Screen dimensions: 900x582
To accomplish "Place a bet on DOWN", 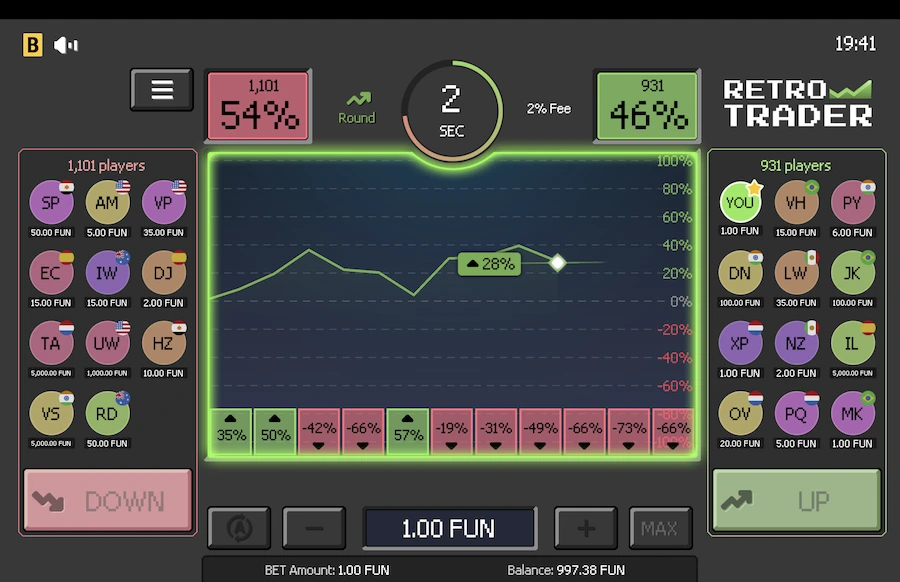I will click(108, 501).
